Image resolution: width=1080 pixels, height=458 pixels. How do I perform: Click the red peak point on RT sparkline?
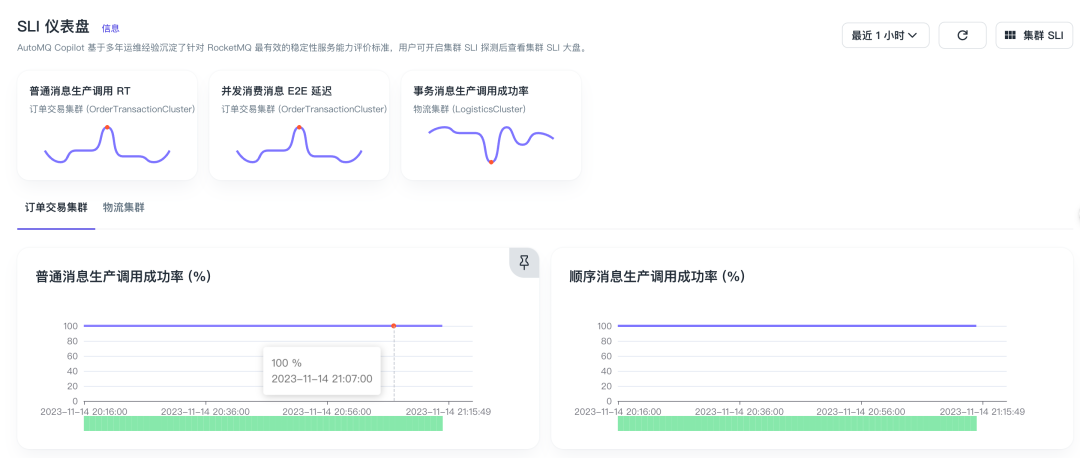107,128
